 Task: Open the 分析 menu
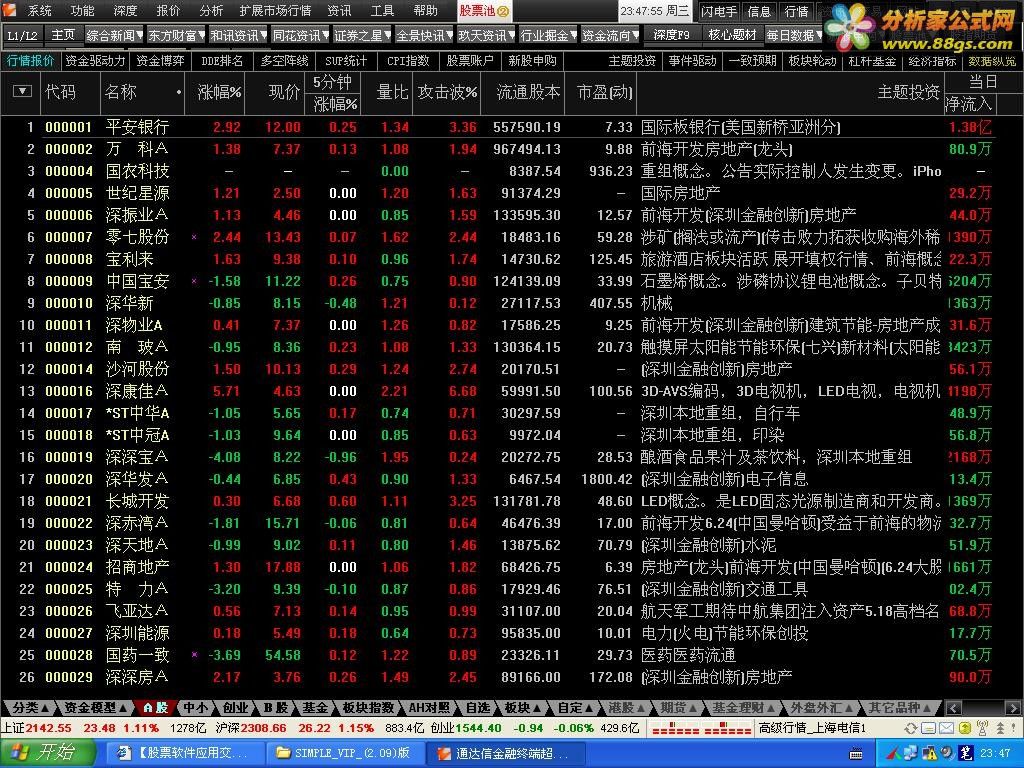coord(211,11)
